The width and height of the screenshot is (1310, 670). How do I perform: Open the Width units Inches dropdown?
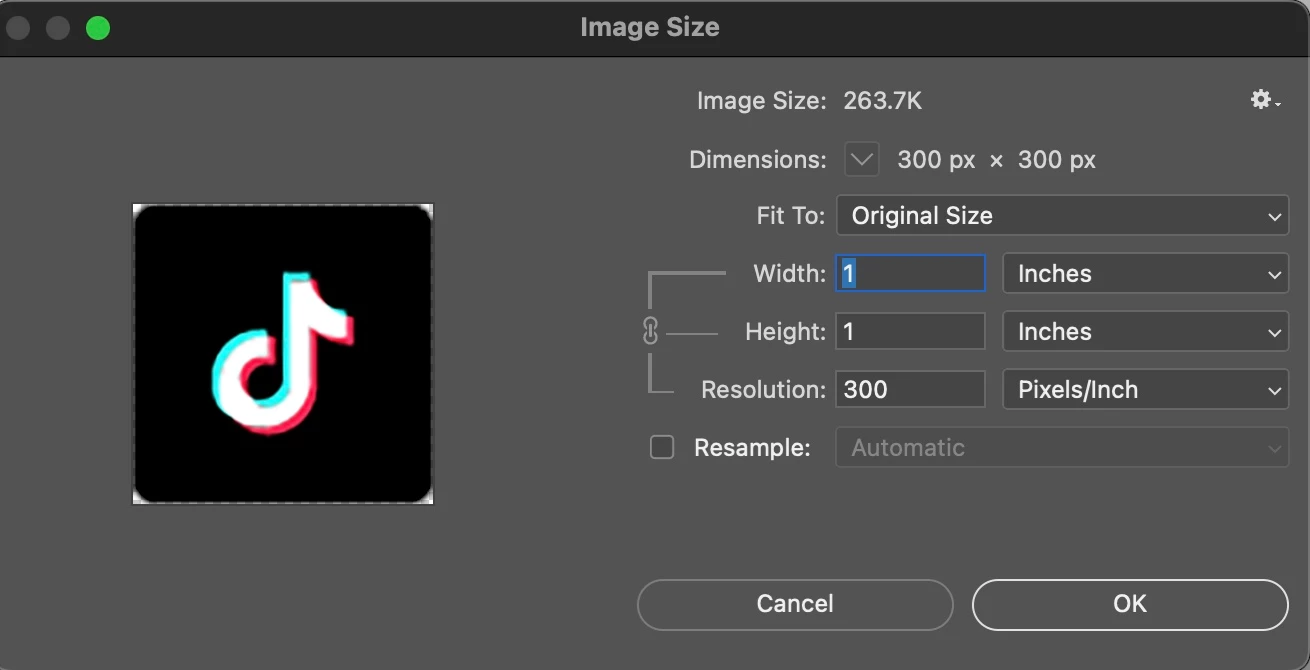(1146, 274)
